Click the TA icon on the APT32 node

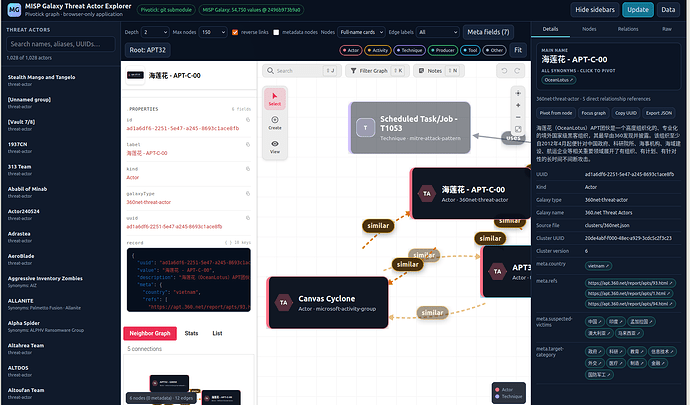coord(497,271)
